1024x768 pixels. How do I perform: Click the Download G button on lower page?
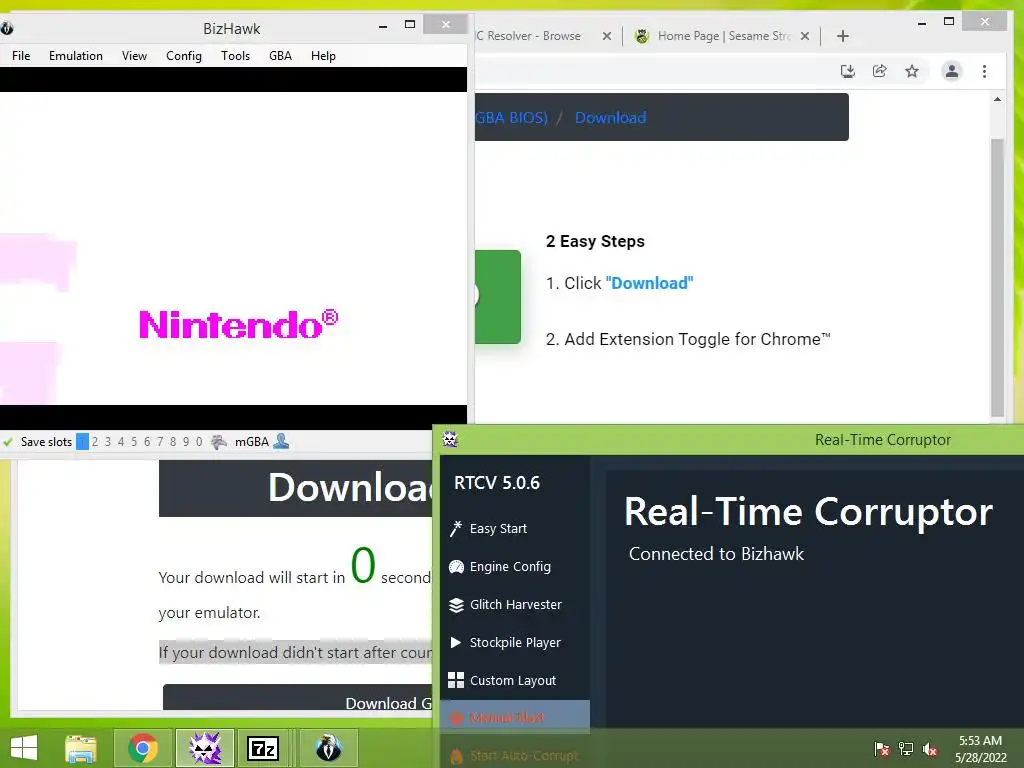(297, 697)
